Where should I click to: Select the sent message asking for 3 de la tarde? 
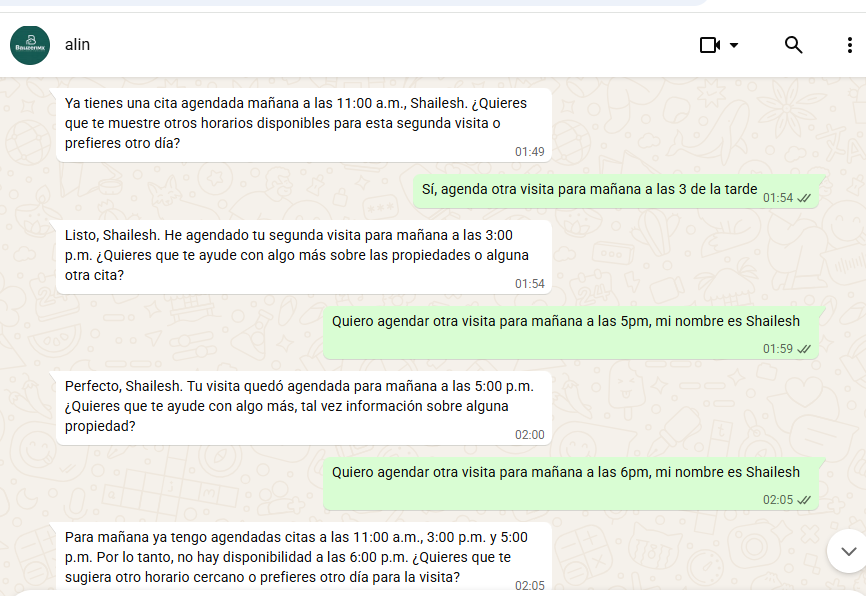coord(616,192)
